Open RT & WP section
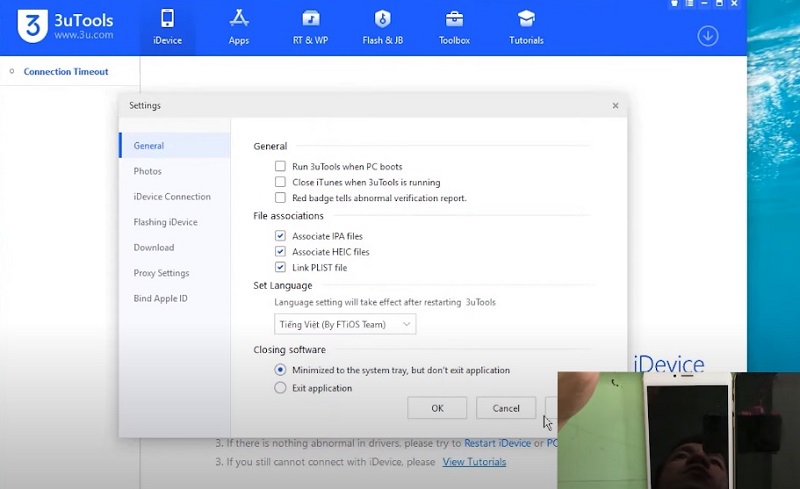This screenshot has height=489, width=800. (x=310, y=27)
